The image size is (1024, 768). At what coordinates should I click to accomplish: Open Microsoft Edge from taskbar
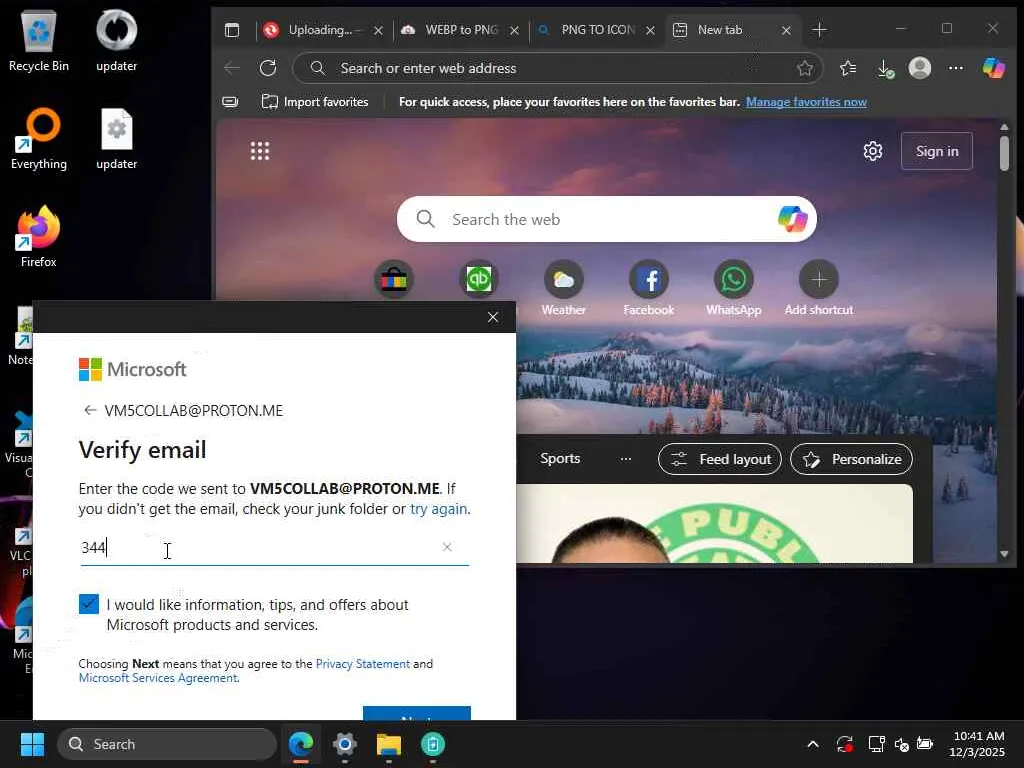(301, 744)
